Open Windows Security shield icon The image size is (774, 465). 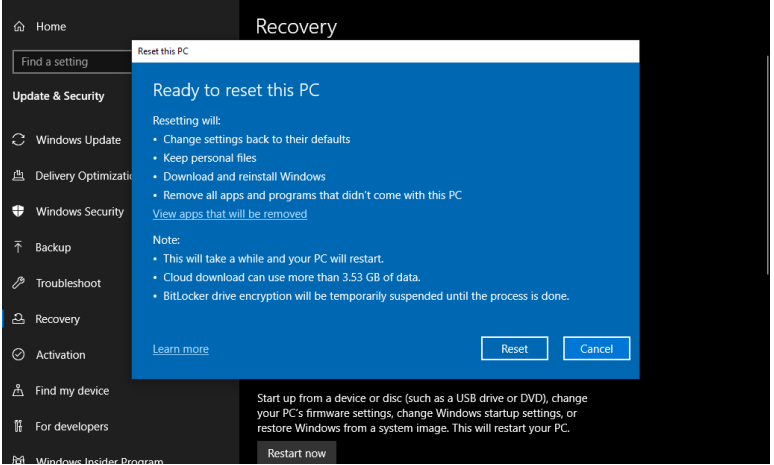tap(18, 211)
